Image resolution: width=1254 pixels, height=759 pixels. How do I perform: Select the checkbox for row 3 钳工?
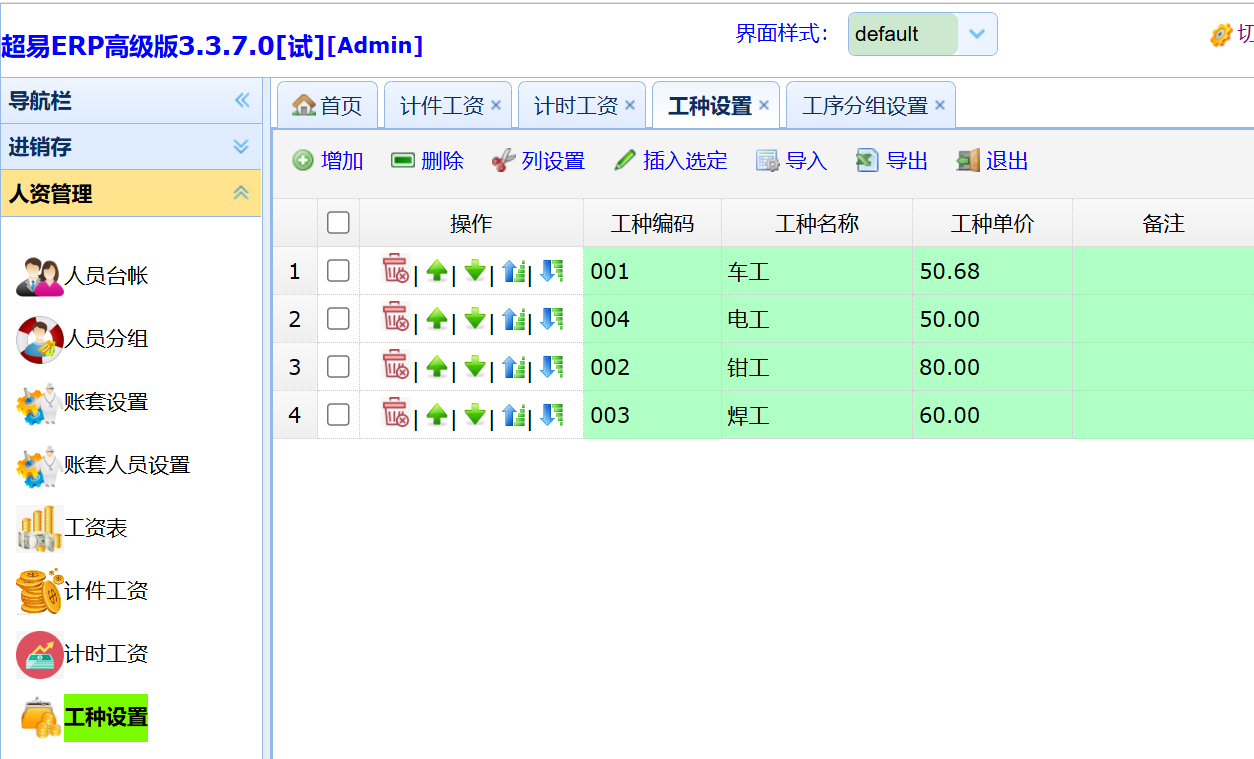click(x=338, y=367)
